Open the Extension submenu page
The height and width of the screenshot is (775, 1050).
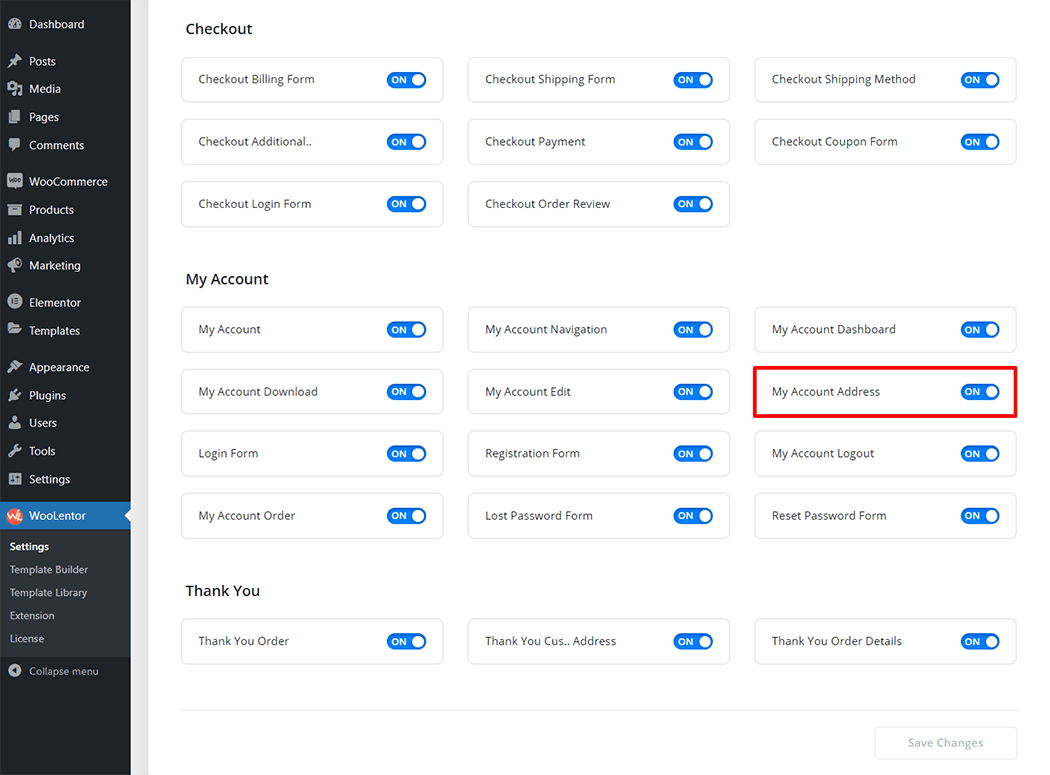tap(32, 616)
